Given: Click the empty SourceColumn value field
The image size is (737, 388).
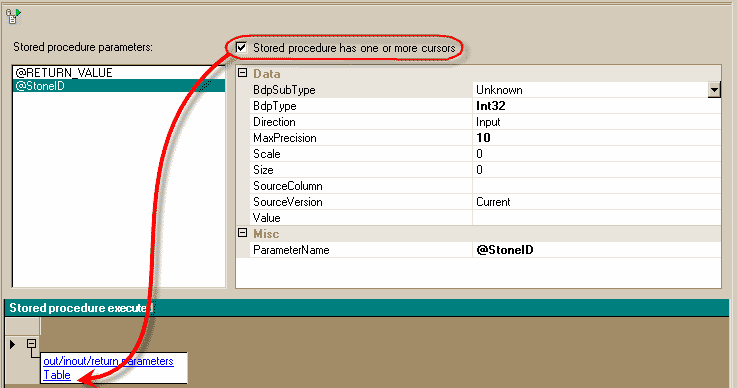Looking at the screenshot, I should coord(596,186).
